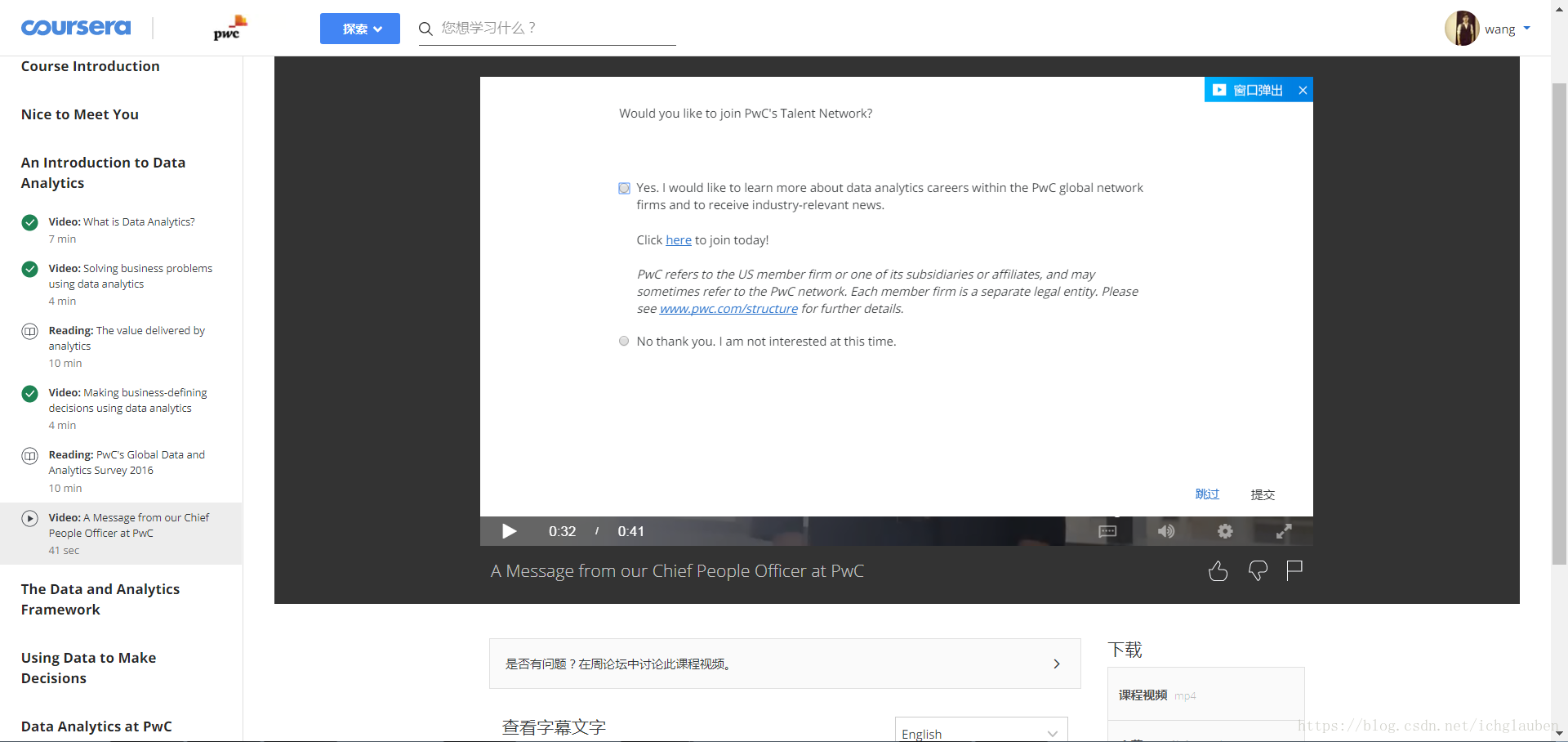Screen dimensions: 1568x742
Task: Click reading icon beside PwC's Global Data Survey
Action: 29,456
